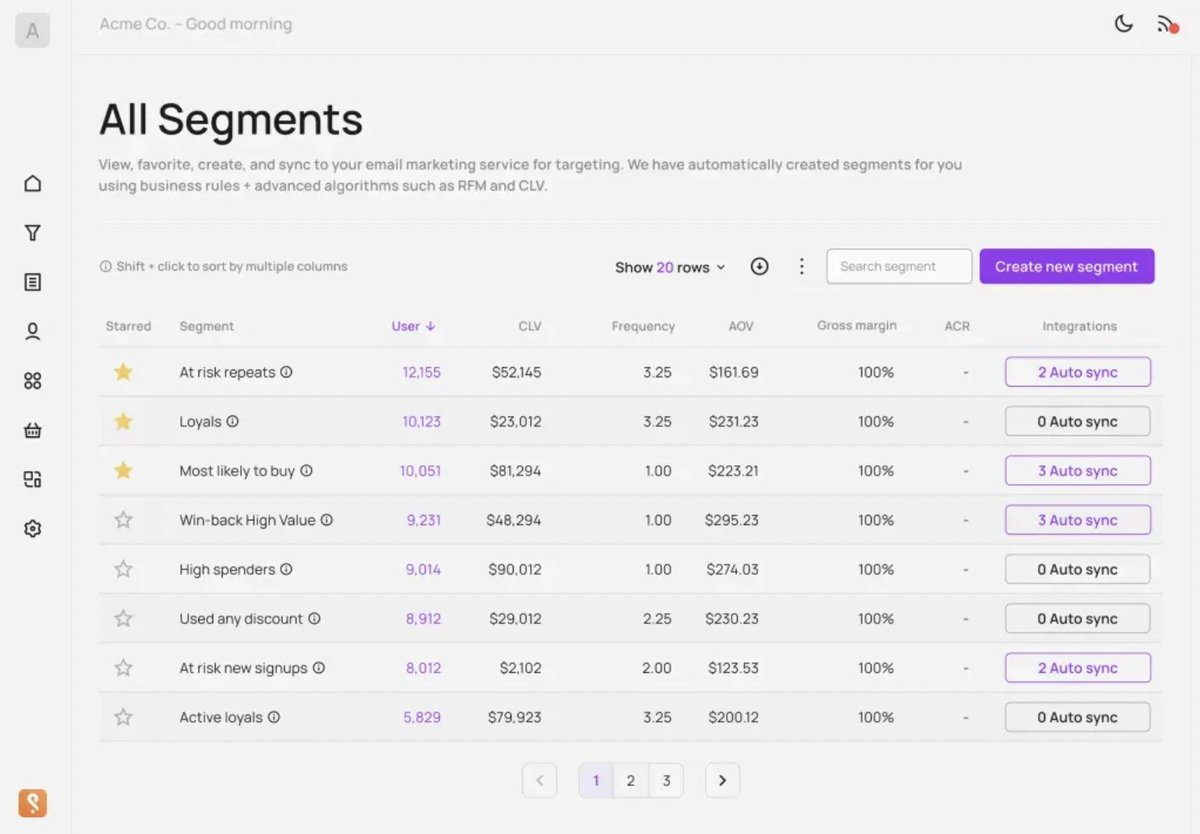Sort by the Gross margin column header
The image size is (1200, 834).
(x=857, y=326)
